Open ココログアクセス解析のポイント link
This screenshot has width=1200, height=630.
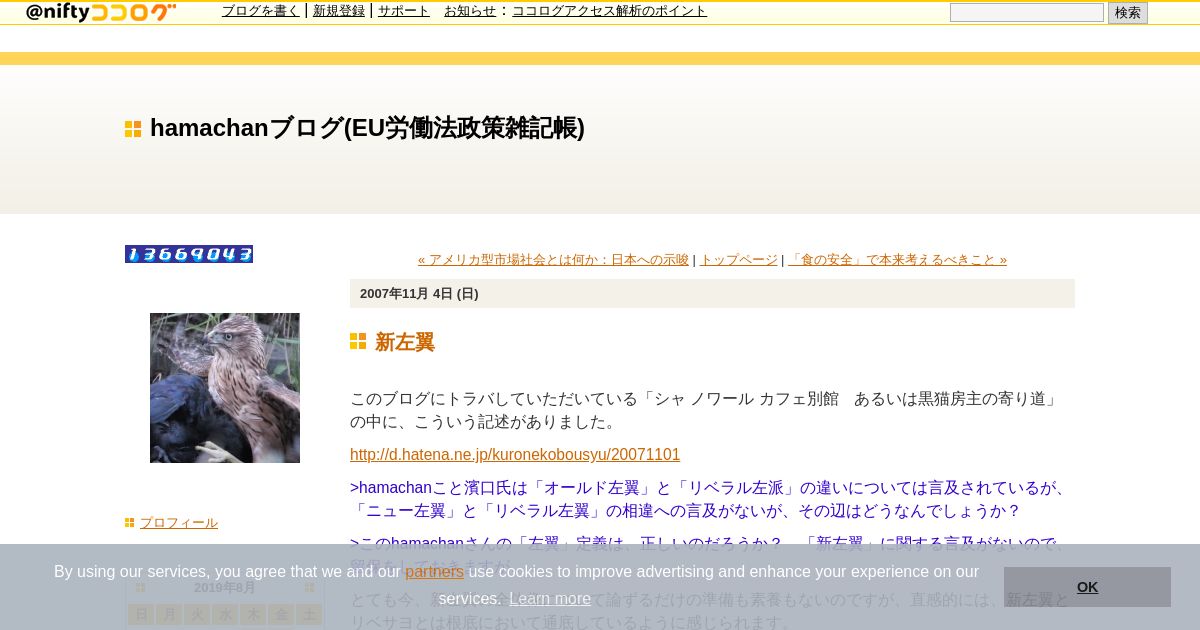[x=609, y=11]
